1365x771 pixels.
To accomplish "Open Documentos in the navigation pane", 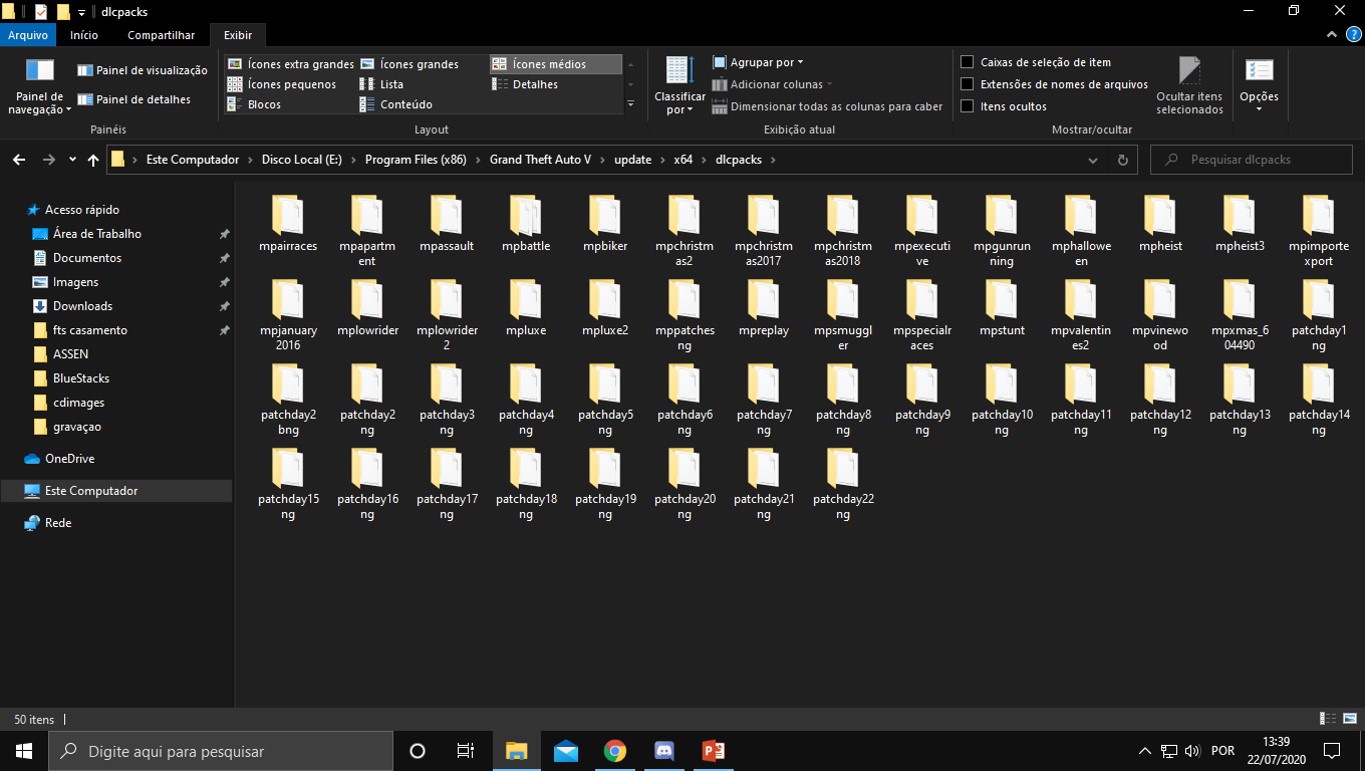I will (x=87, y=258).
